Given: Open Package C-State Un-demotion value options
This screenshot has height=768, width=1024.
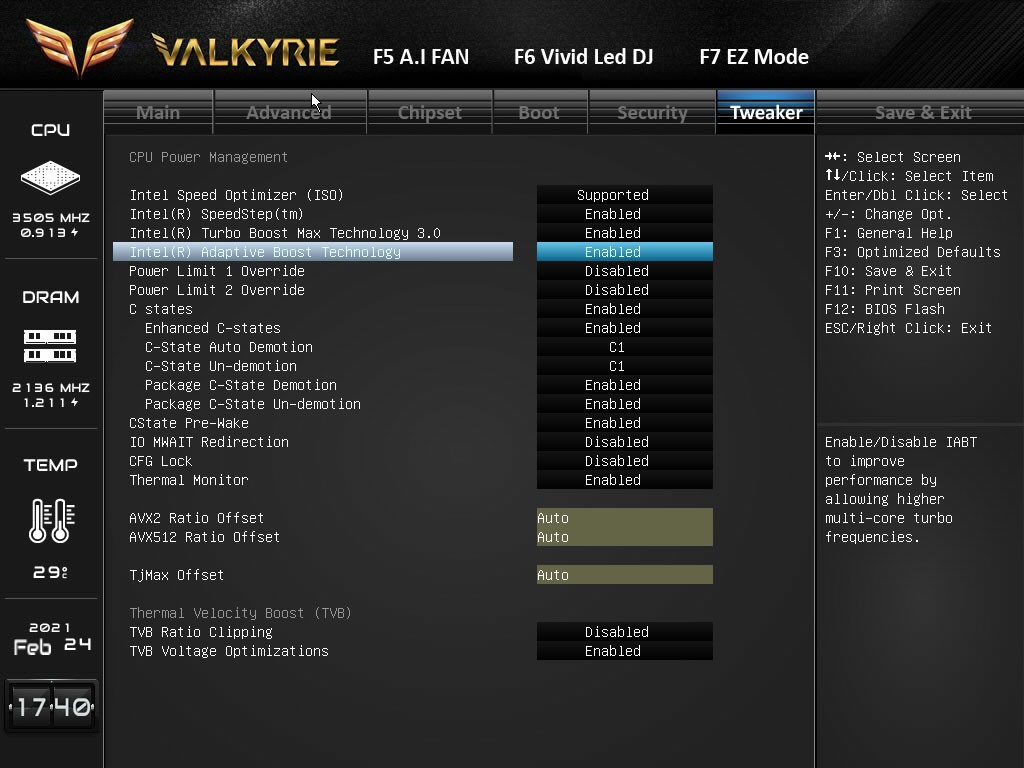Looking at the screenshot, I should [624, 404].
